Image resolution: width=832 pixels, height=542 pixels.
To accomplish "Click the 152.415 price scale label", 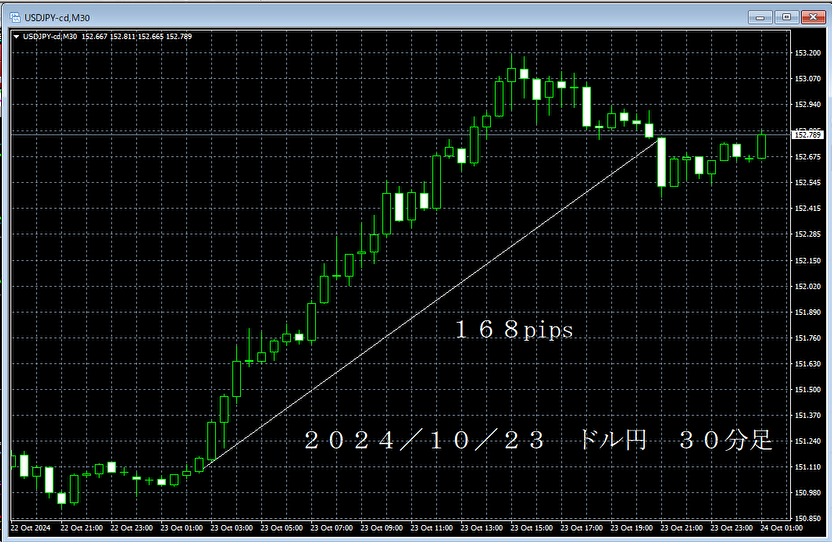I will point(808,209).
